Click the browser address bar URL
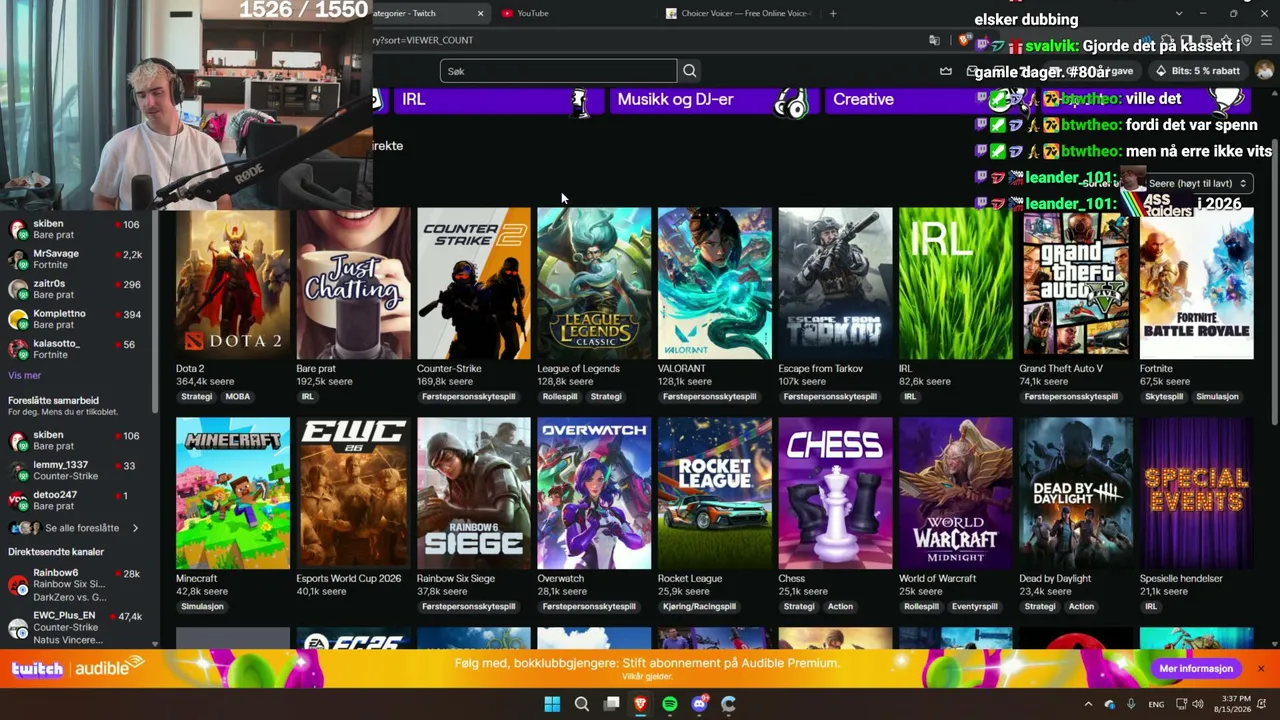Viewport: 1280px width, 720px height. click(x=424, y=40)
